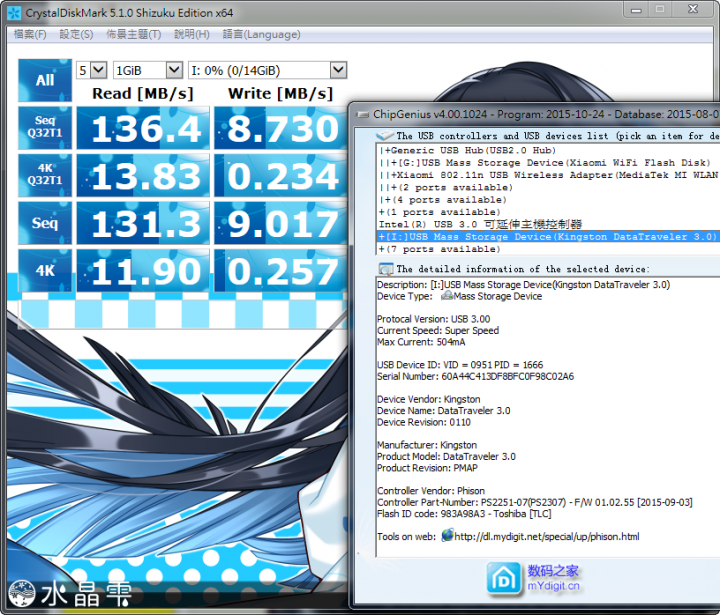Click the All benchmark button
720x615 pixels.
(x=45, y=80)
